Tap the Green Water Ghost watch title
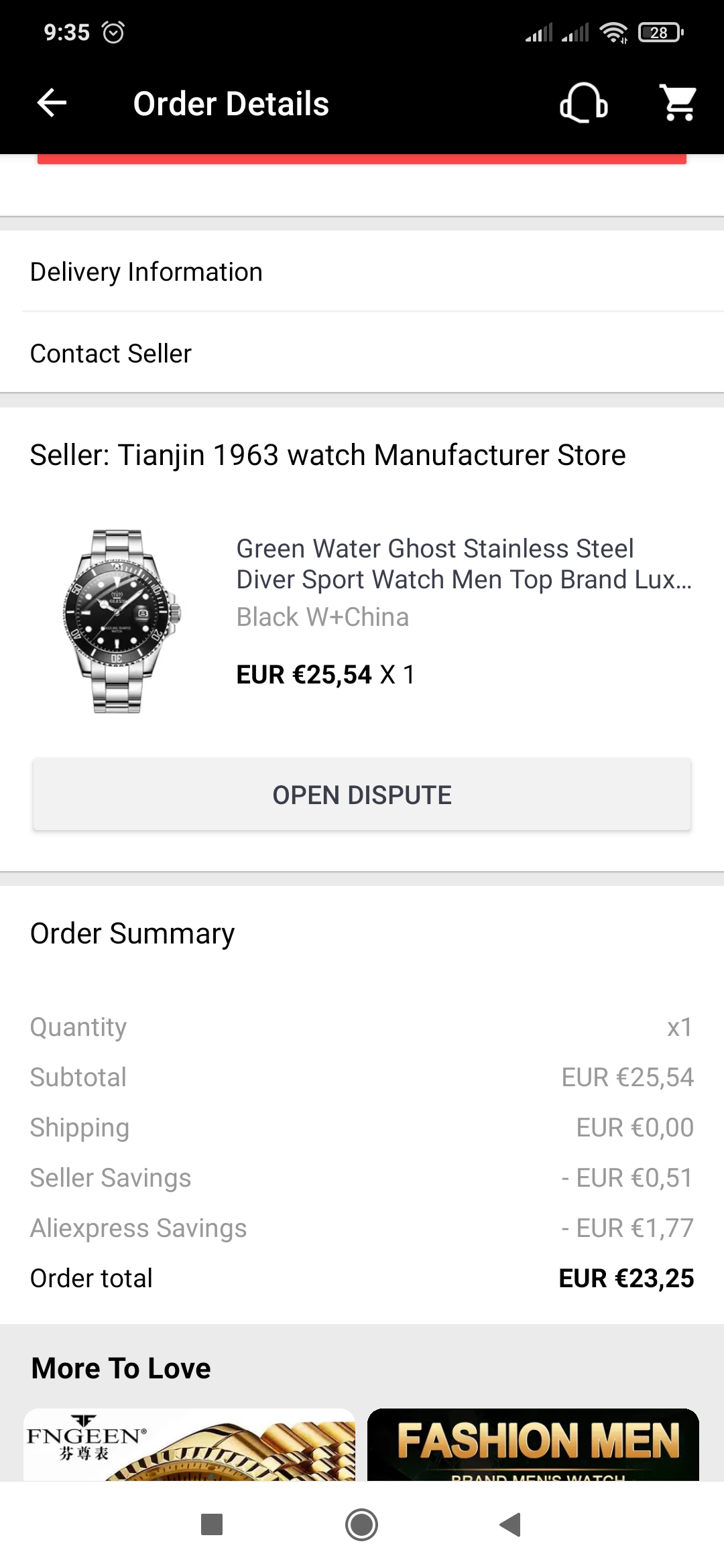 pos(464,564)
